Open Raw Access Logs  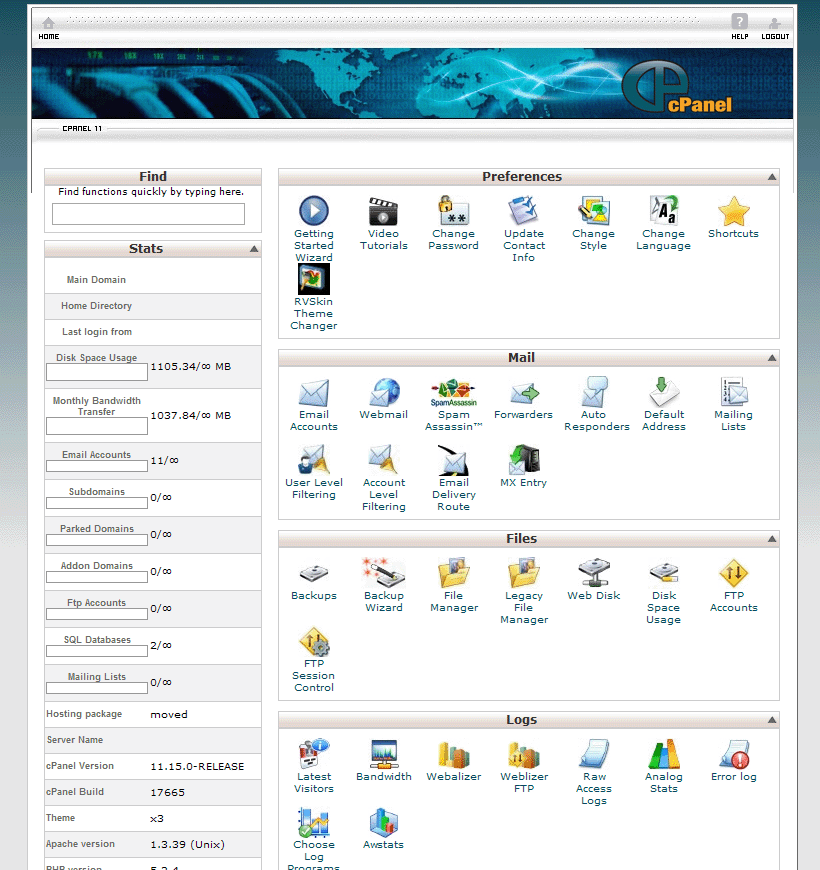pyautogui.click(x=594, y=754)
